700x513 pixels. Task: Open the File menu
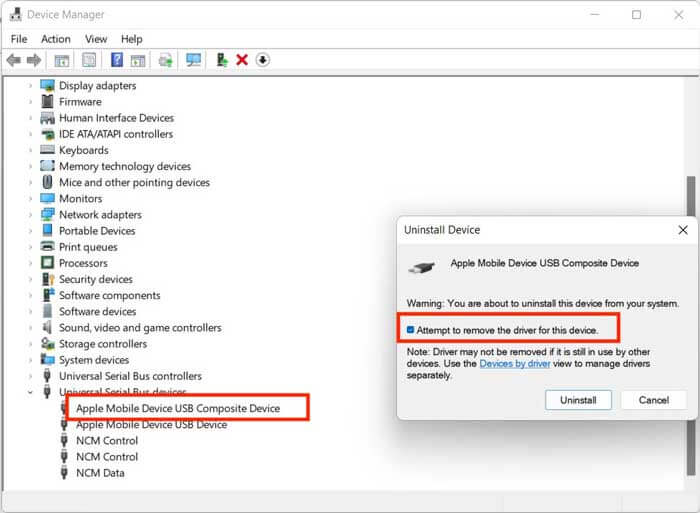click(x=19, y=39)
